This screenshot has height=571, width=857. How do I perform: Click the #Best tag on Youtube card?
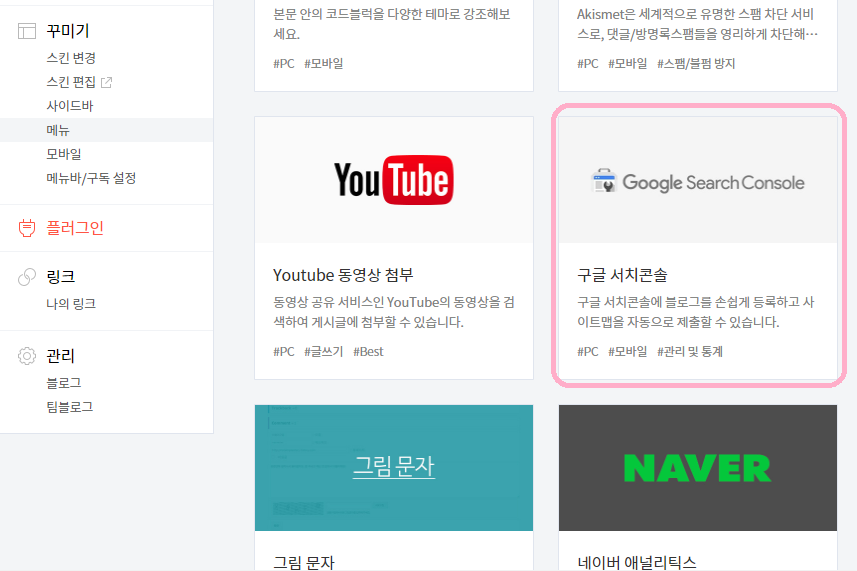click(x=368, y=351)
